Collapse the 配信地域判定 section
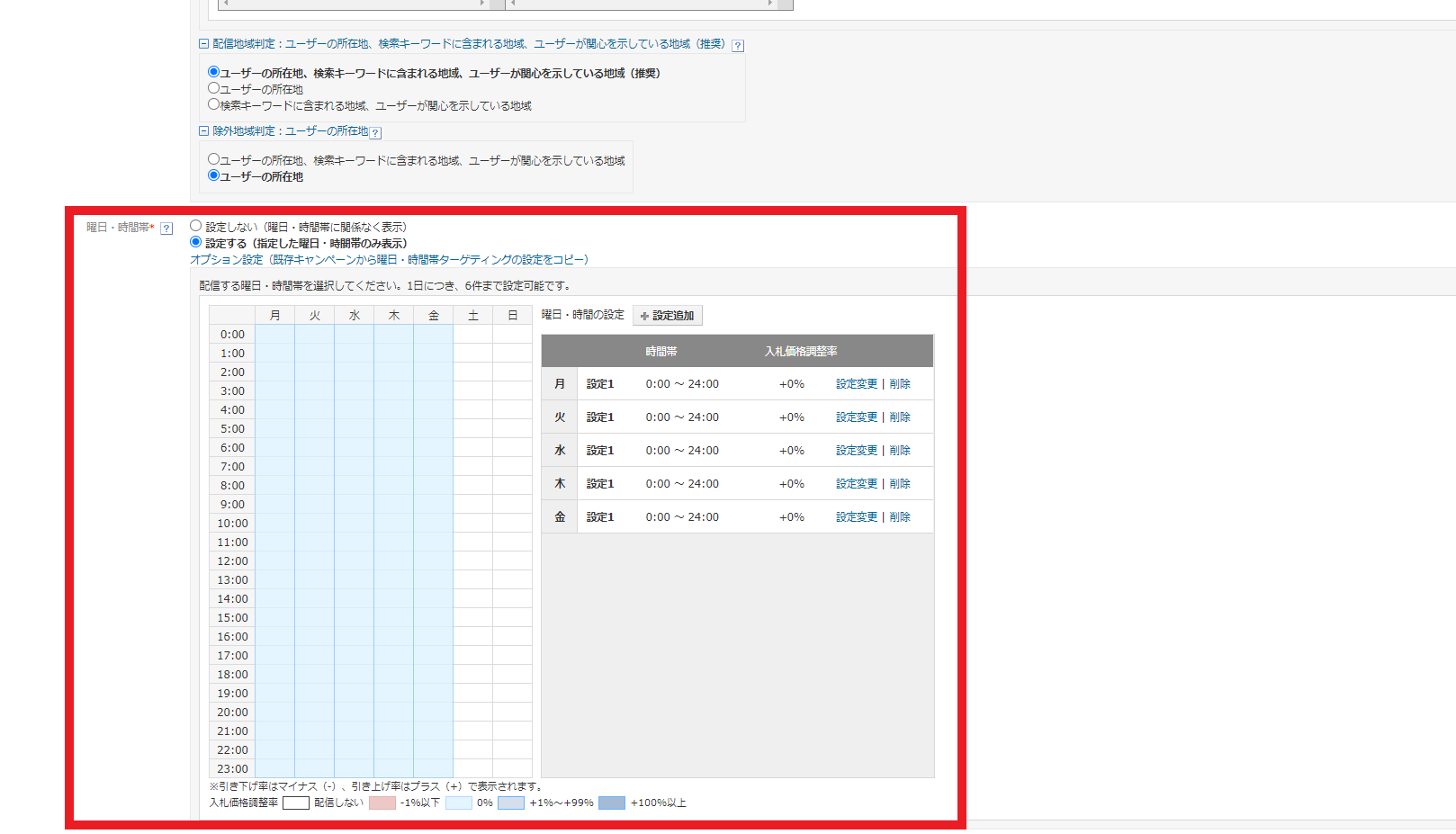 pos(203,43)
